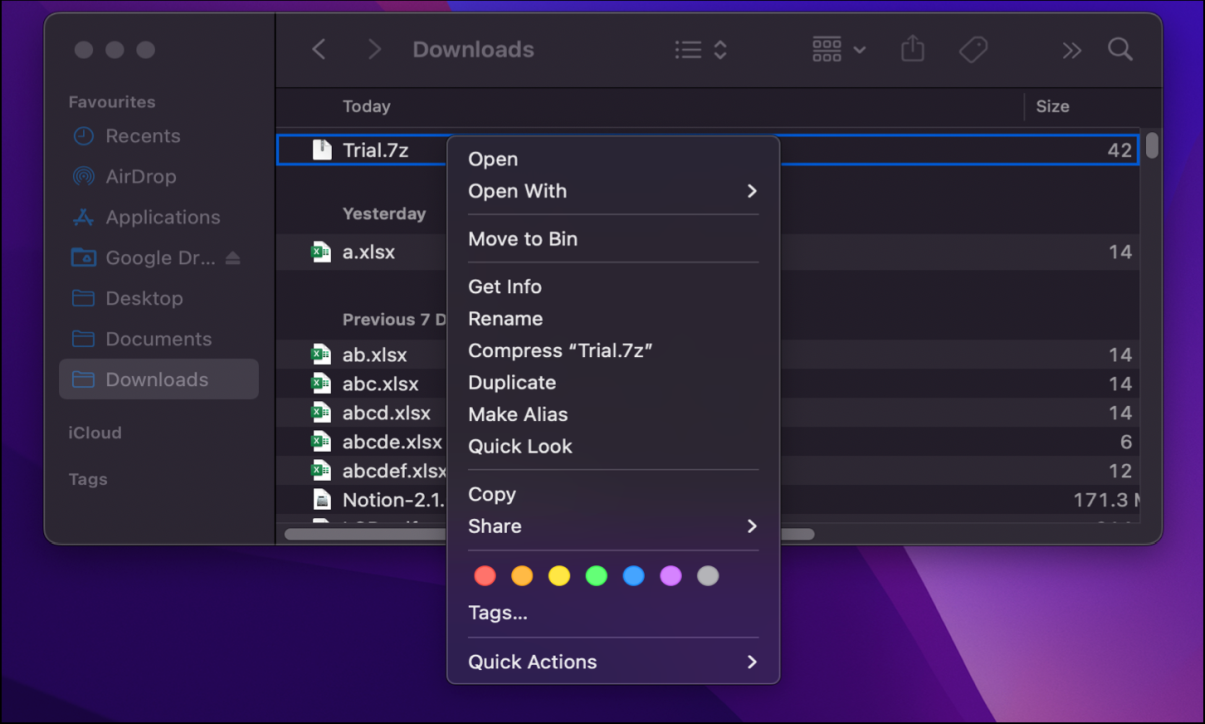Expand the Open With submenu

[612, 191]
